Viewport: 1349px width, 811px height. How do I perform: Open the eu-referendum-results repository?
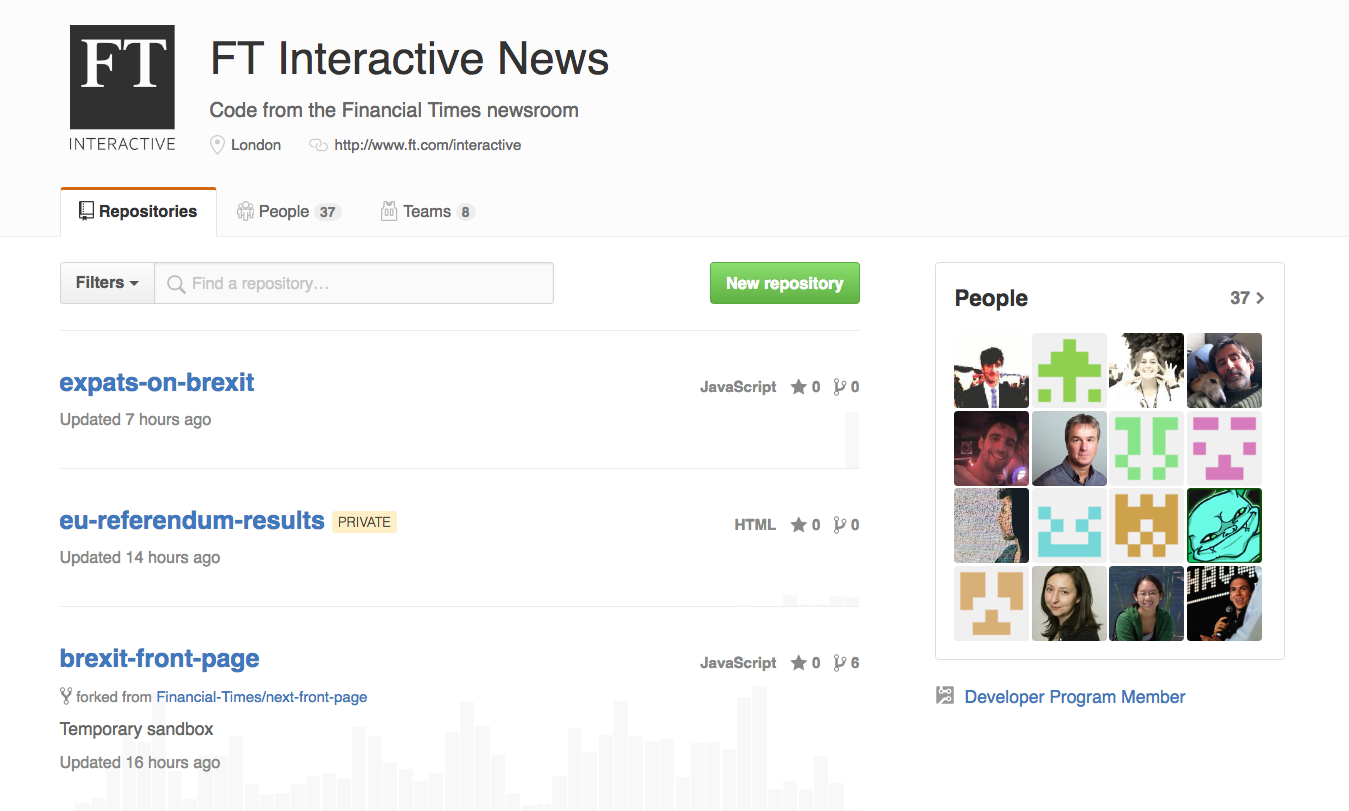point(192,520)
